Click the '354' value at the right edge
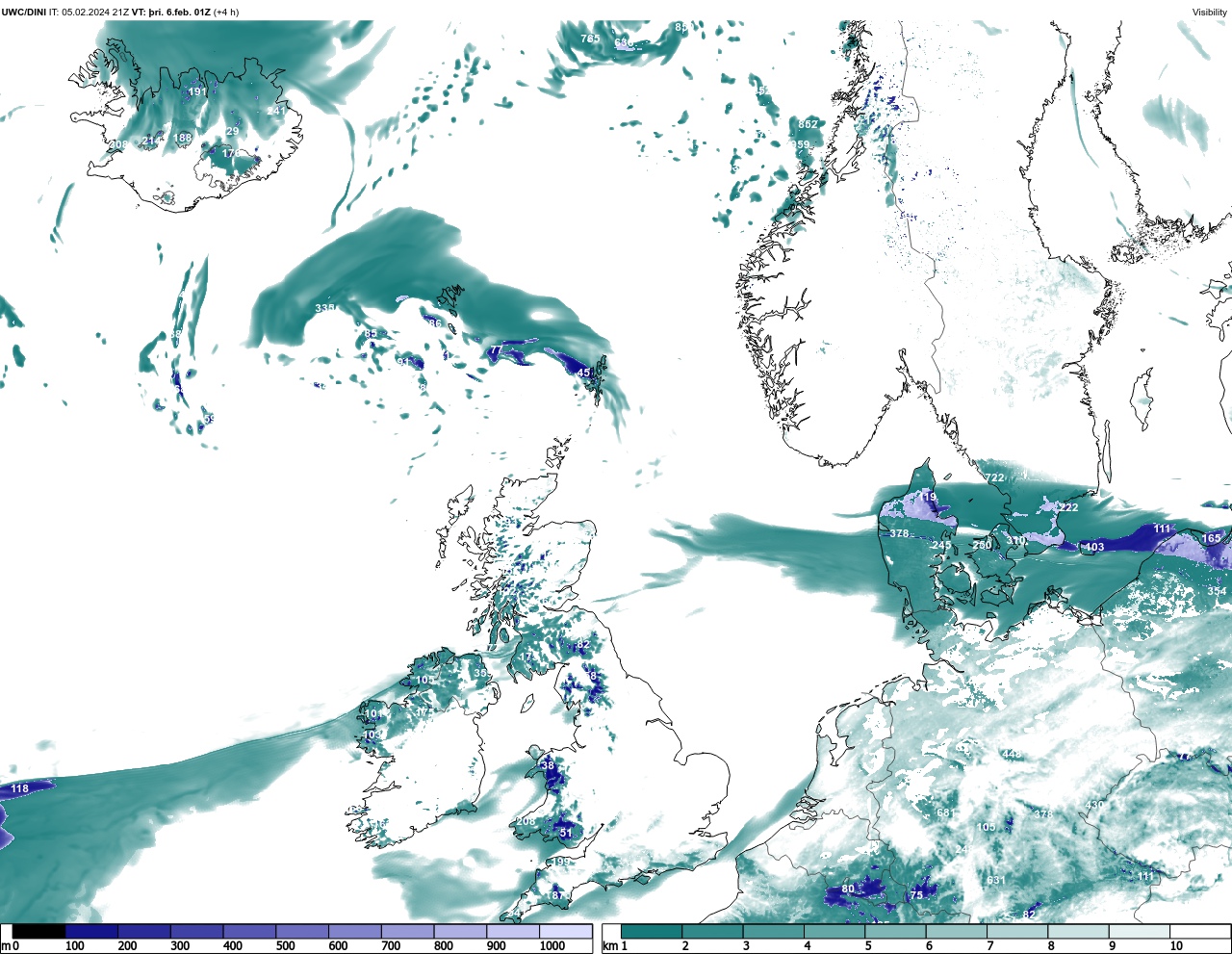This screenshot has height=954, width=1232. pos(1218,591)
